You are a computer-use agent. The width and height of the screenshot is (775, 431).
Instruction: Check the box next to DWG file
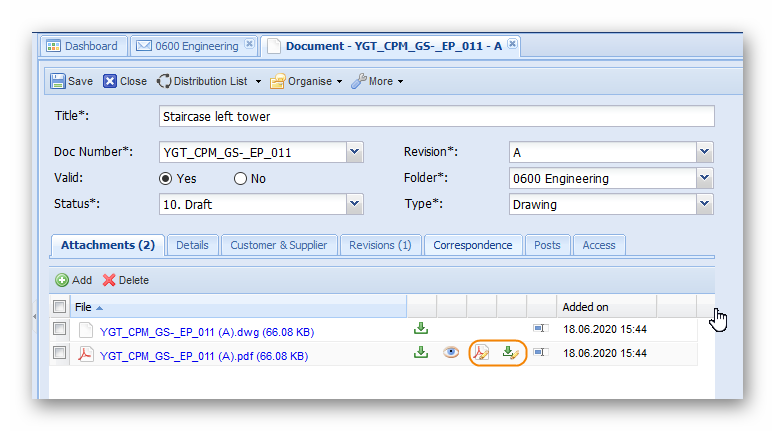[60, 328]
